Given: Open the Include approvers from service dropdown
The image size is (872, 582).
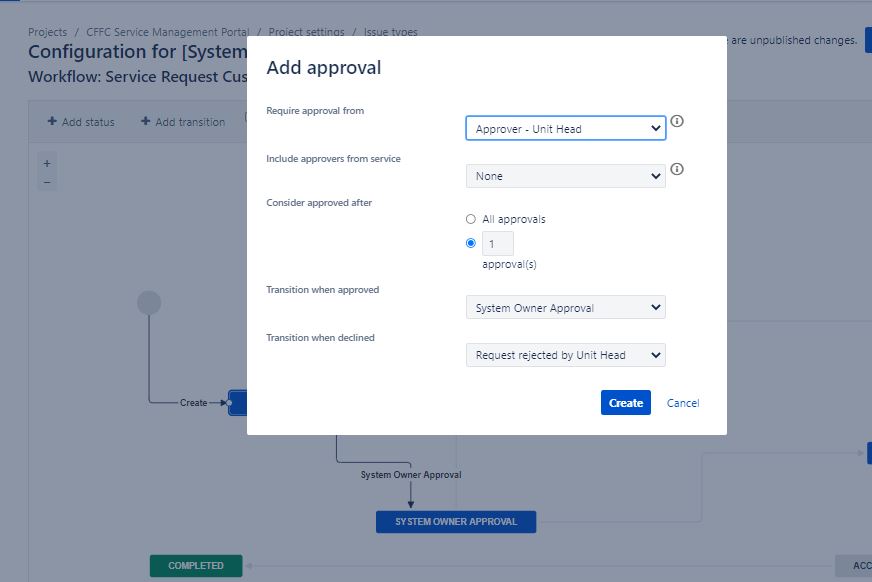Looking at the screenshot, I should (566, 176).
